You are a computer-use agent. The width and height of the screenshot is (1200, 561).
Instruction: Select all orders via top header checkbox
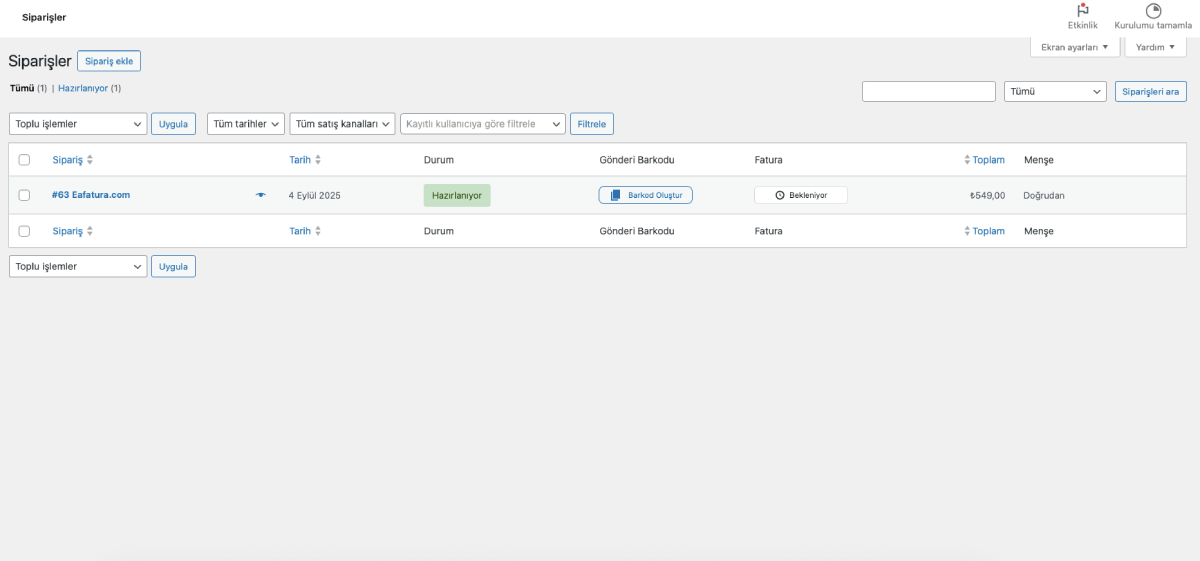coord(24,160)
